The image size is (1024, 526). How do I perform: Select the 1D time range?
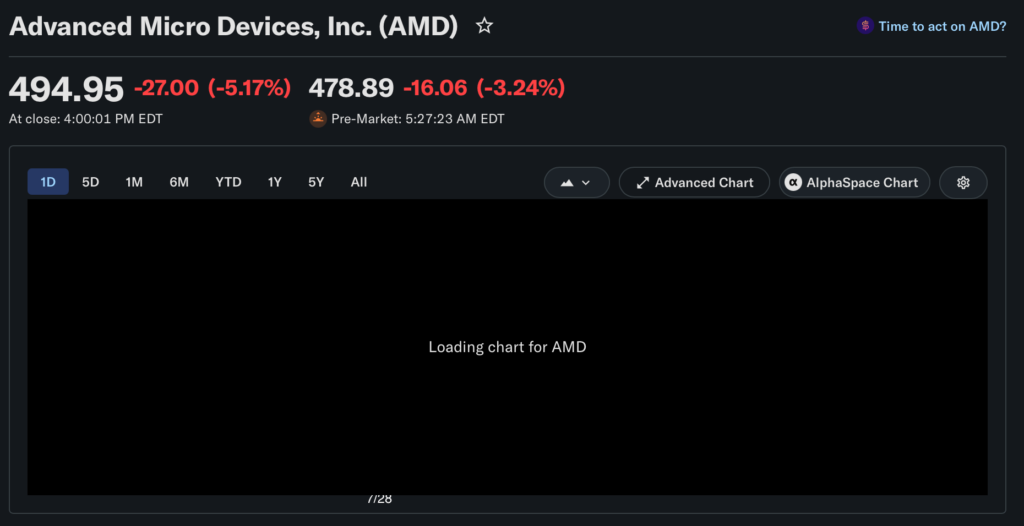click(x=48, y=182)
